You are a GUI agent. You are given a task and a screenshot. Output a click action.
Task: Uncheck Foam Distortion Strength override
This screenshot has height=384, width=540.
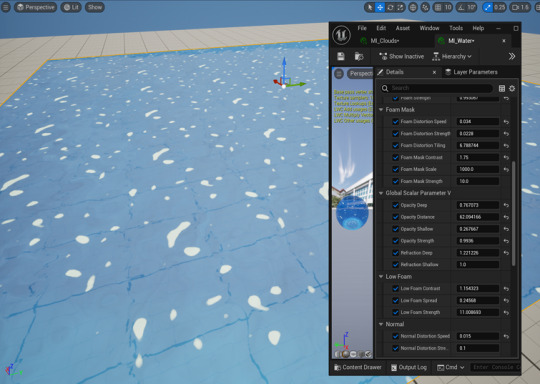pos(395,134)
